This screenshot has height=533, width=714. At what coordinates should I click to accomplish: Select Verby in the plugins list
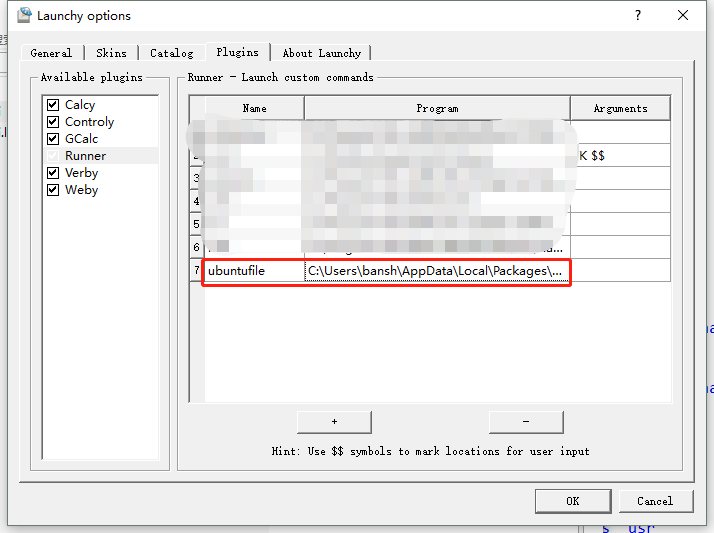coord(82,173)
